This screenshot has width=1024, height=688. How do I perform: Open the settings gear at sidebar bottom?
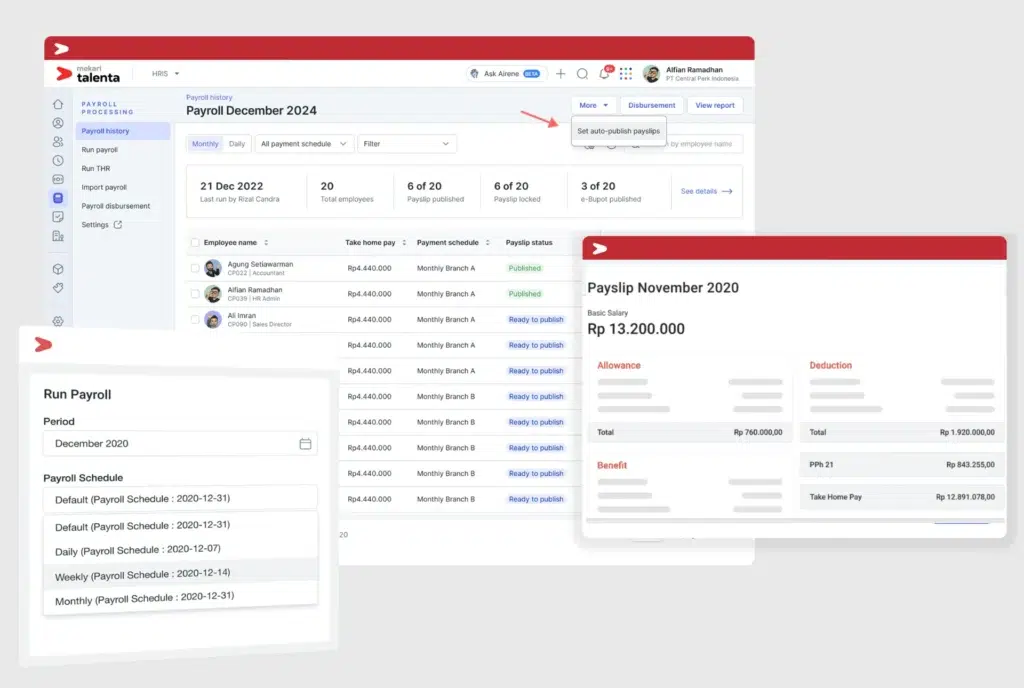(56, 320)
